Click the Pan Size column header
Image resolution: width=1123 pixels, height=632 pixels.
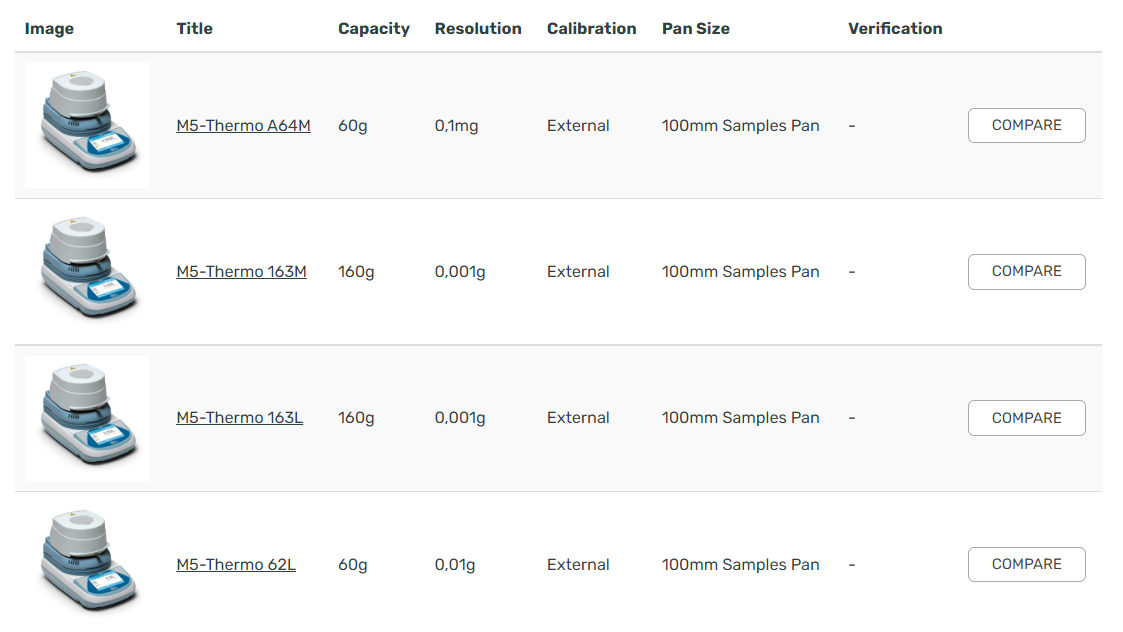695,29
